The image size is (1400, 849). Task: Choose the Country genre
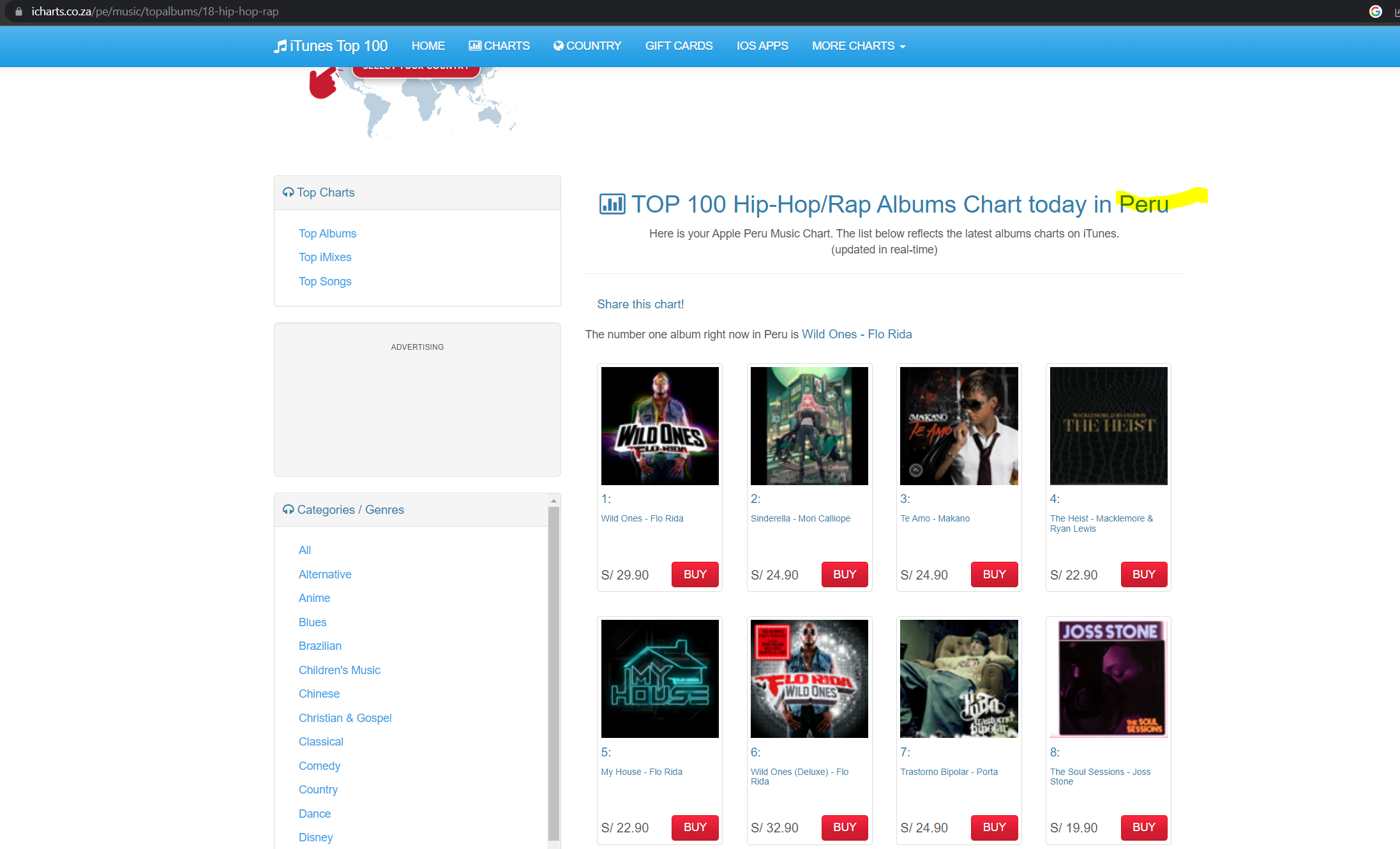(x=318, y=790)
